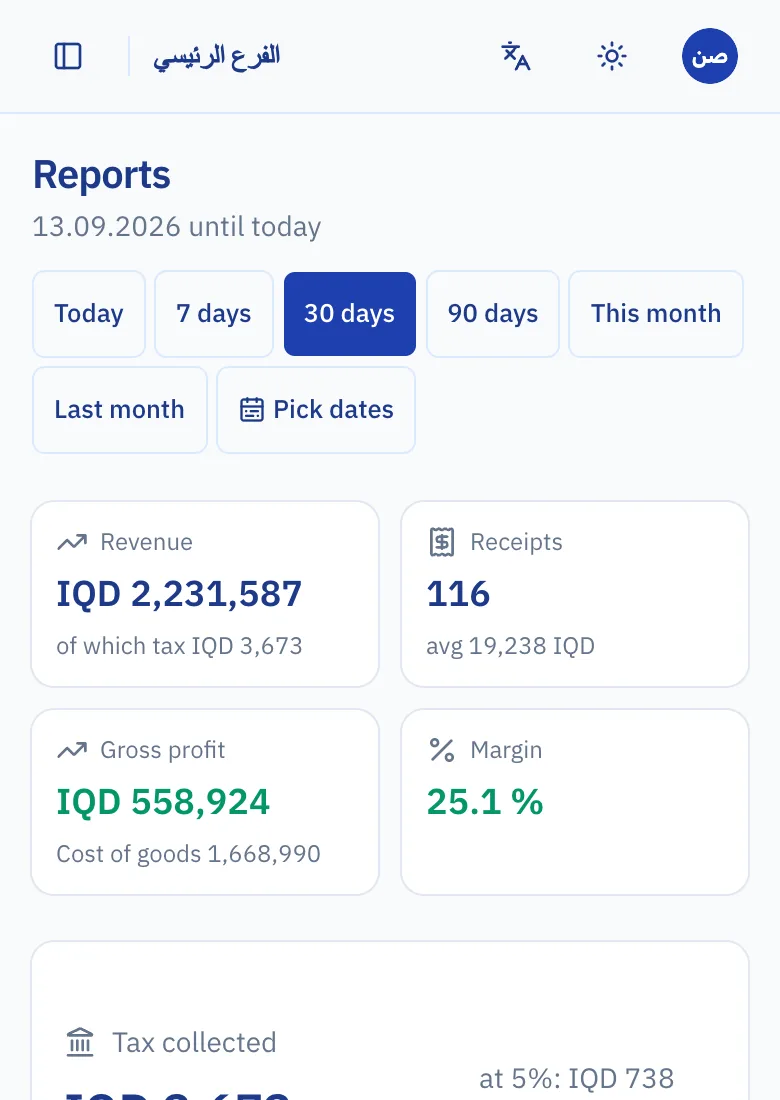Select the 30 days range

349,314
